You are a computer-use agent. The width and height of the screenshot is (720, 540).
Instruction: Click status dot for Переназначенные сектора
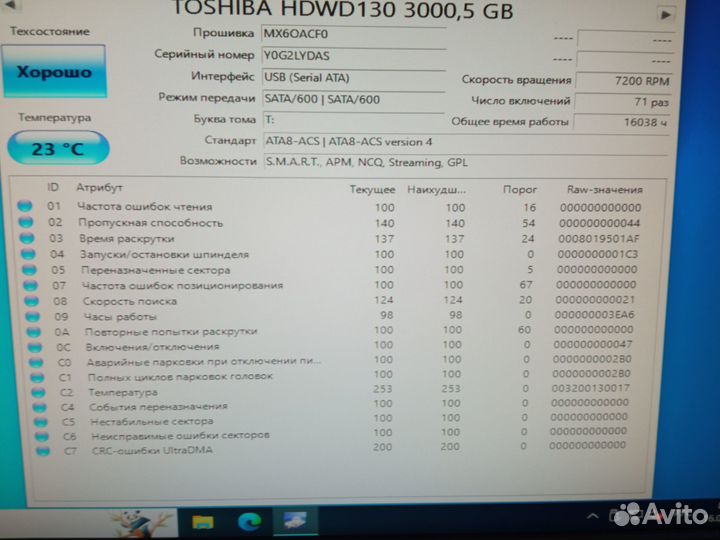click(x=29, y=270)
